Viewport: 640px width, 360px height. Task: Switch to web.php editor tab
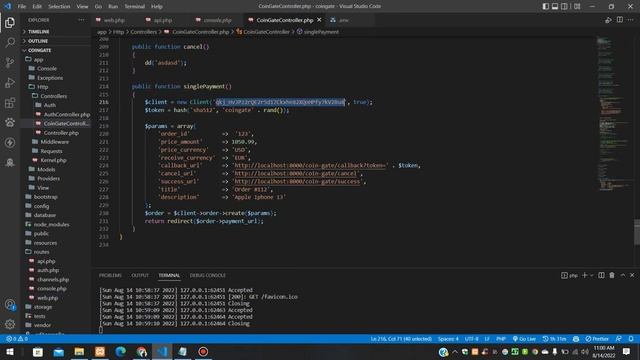(114, 20)
